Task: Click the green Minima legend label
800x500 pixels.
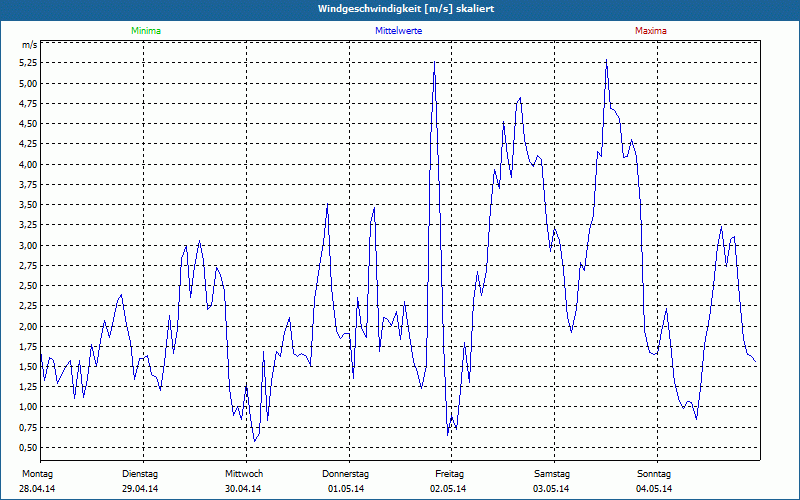Action: [x=146, y=31]
